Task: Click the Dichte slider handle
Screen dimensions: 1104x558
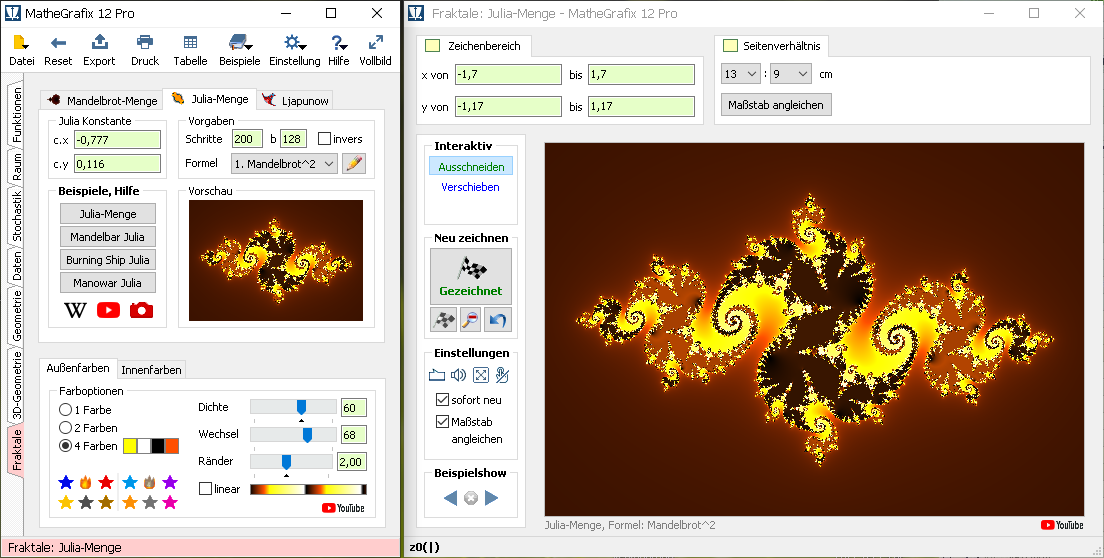Action: (x=301, y=407)
